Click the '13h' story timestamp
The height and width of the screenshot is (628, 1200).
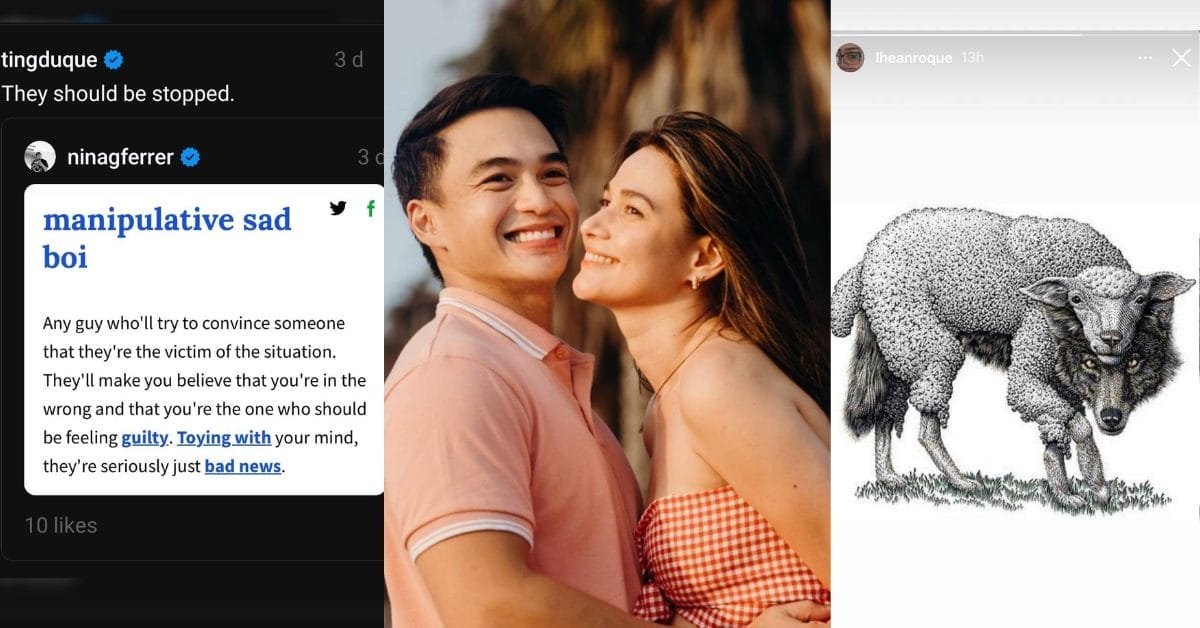coord(971,57)
